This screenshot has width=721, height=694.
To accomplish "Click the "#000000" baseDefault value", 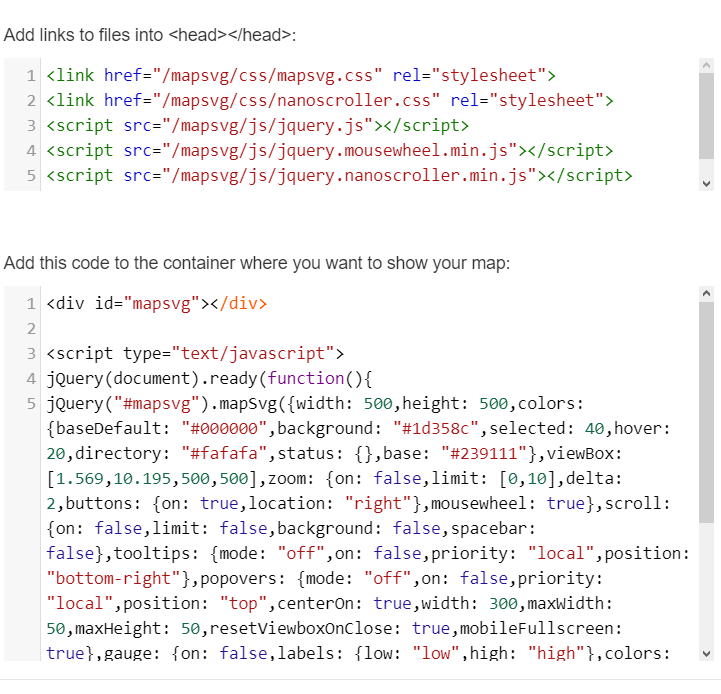I will tap(224, 429).
